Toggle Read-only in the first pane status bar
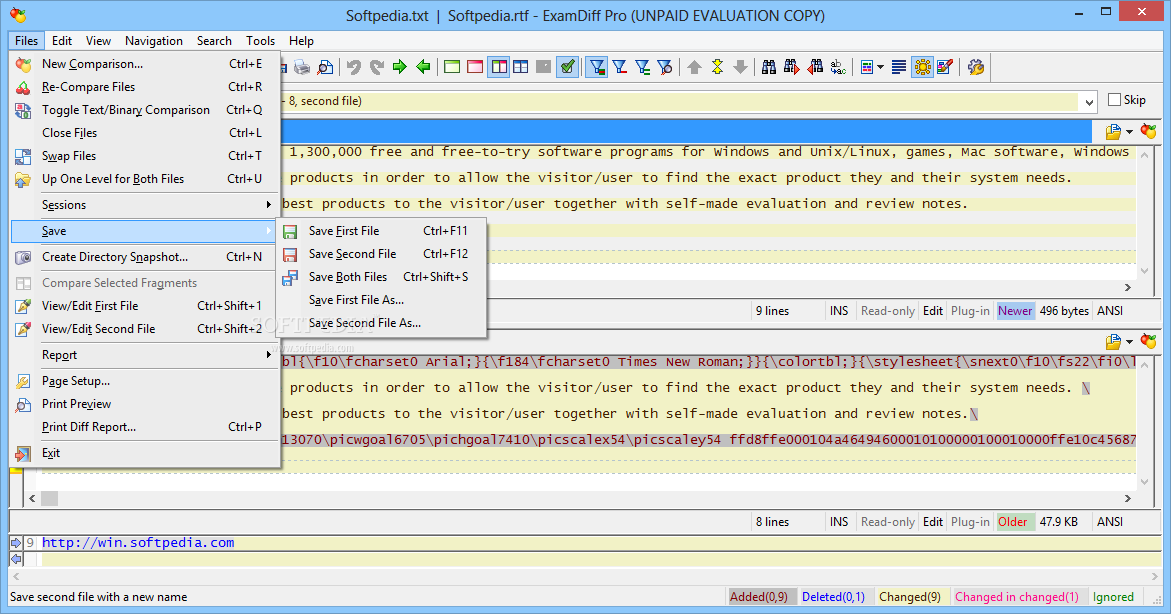Screen dimensions: 1171x614 [x=887, y=311]
